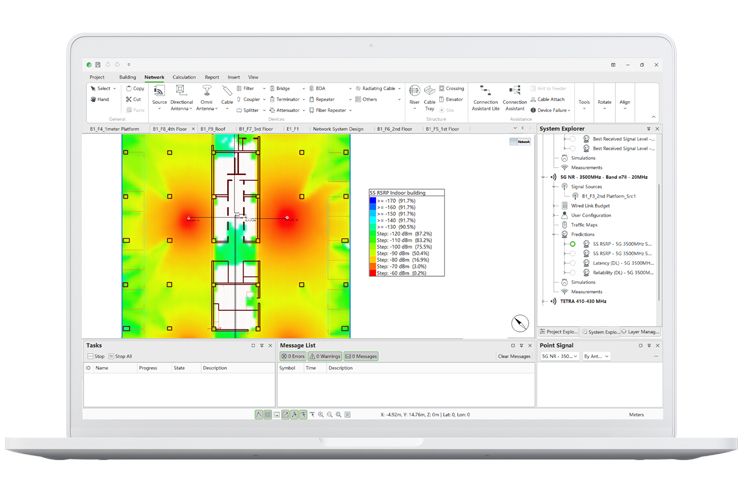The height and width of the screenshot is (481, 744).
Task: Open the Report ribbon tab
Action: click(x=212, y=77)
